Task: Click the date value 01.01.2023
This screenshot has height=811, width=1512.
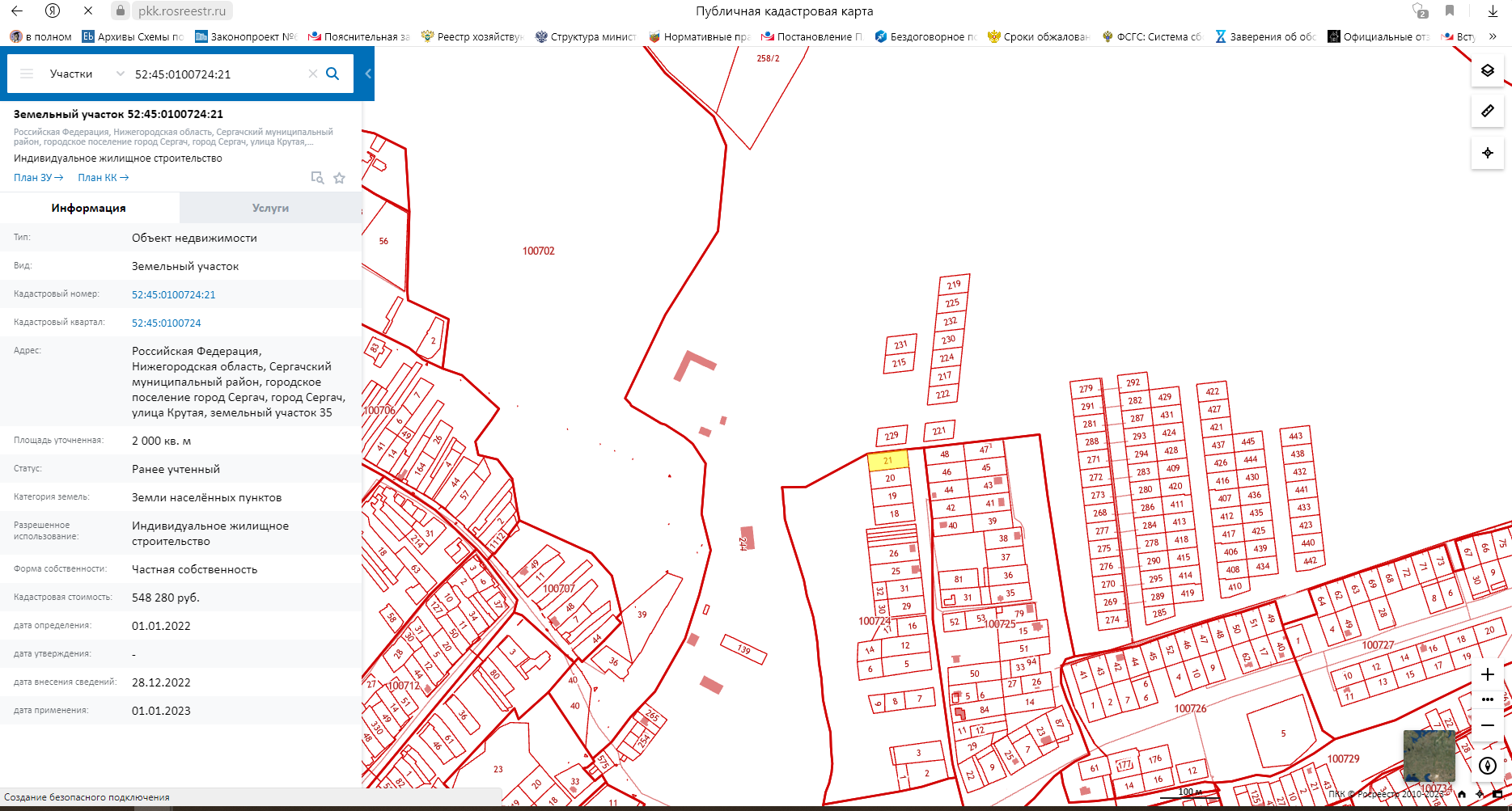Action: [161, 711]
